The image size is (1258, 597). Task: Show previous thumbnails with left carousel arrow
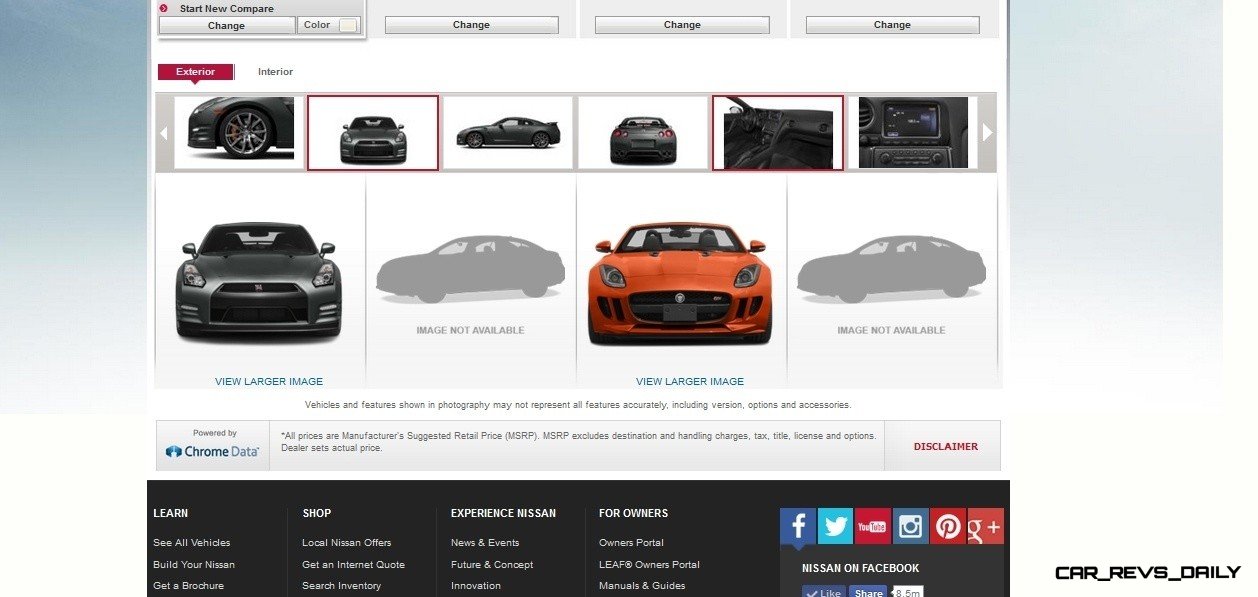pyautogui.click(x=164, y=132)
